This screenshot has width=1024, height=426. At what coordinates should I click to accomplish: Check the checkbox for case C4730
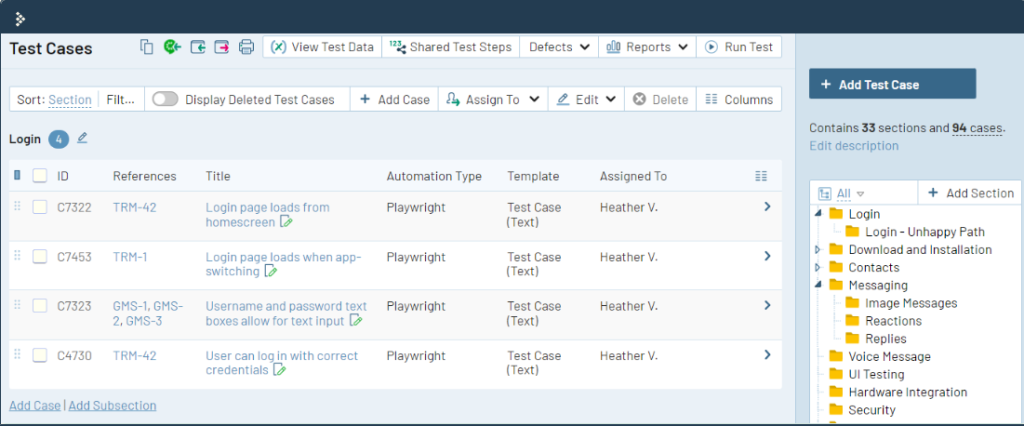(40, 355)
